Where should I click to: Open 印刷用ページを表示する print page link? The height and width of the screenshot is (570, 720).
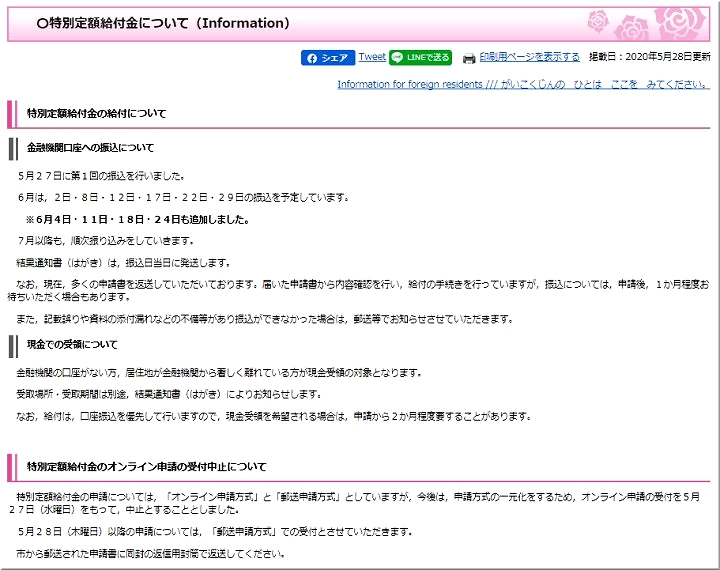tap(529, 57)
